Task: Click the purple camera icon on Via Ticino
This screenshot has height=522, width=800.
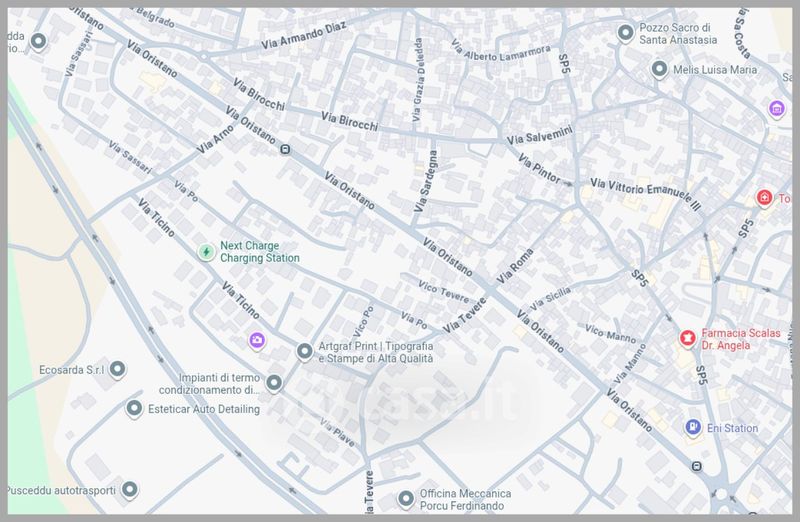Action: point(257,341)
